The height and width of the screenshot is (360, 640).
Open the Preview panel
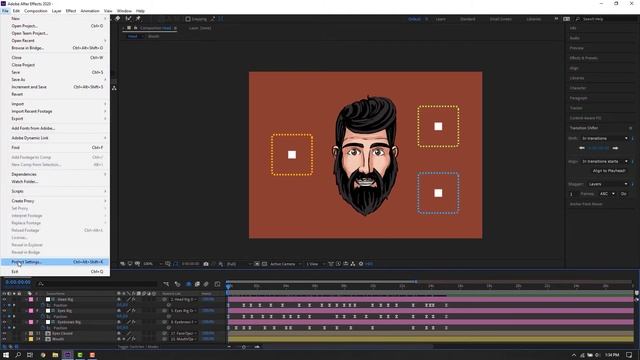pyautogui.click(x=577, y=48)
